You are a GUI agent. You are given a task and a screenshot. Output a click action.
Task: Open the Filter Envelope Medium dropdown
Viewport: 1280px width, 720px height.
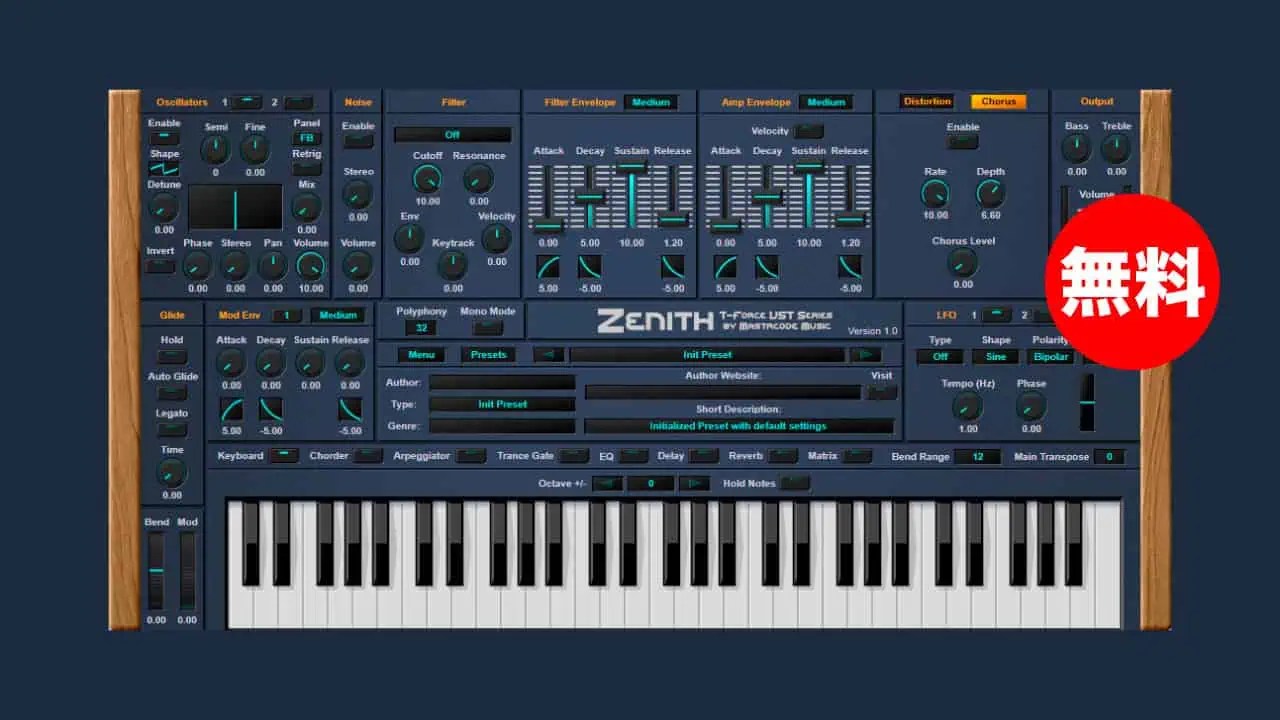(650, 102)
